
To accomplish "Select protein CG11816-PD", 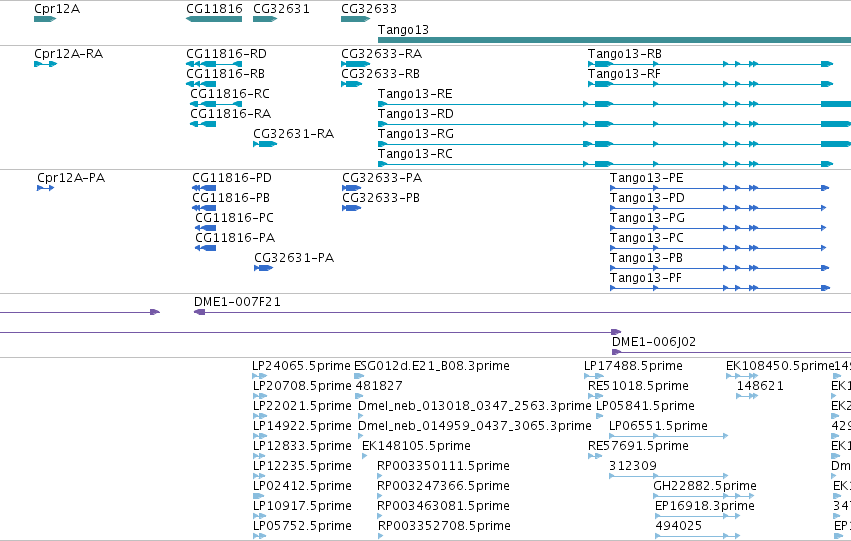I will [232, 178].
